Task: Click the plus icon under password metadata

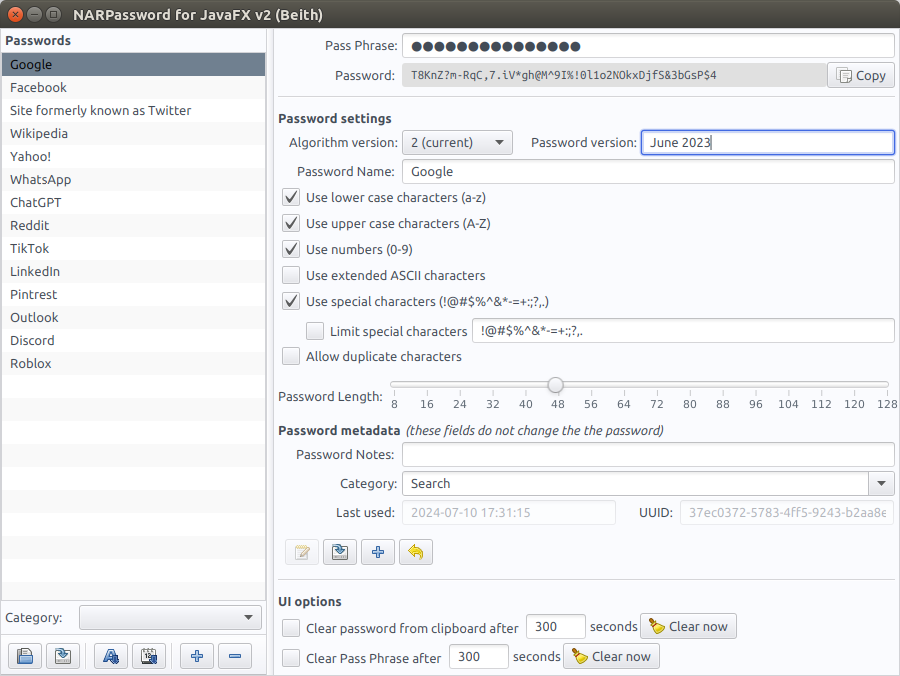Action: pos(377,552)
